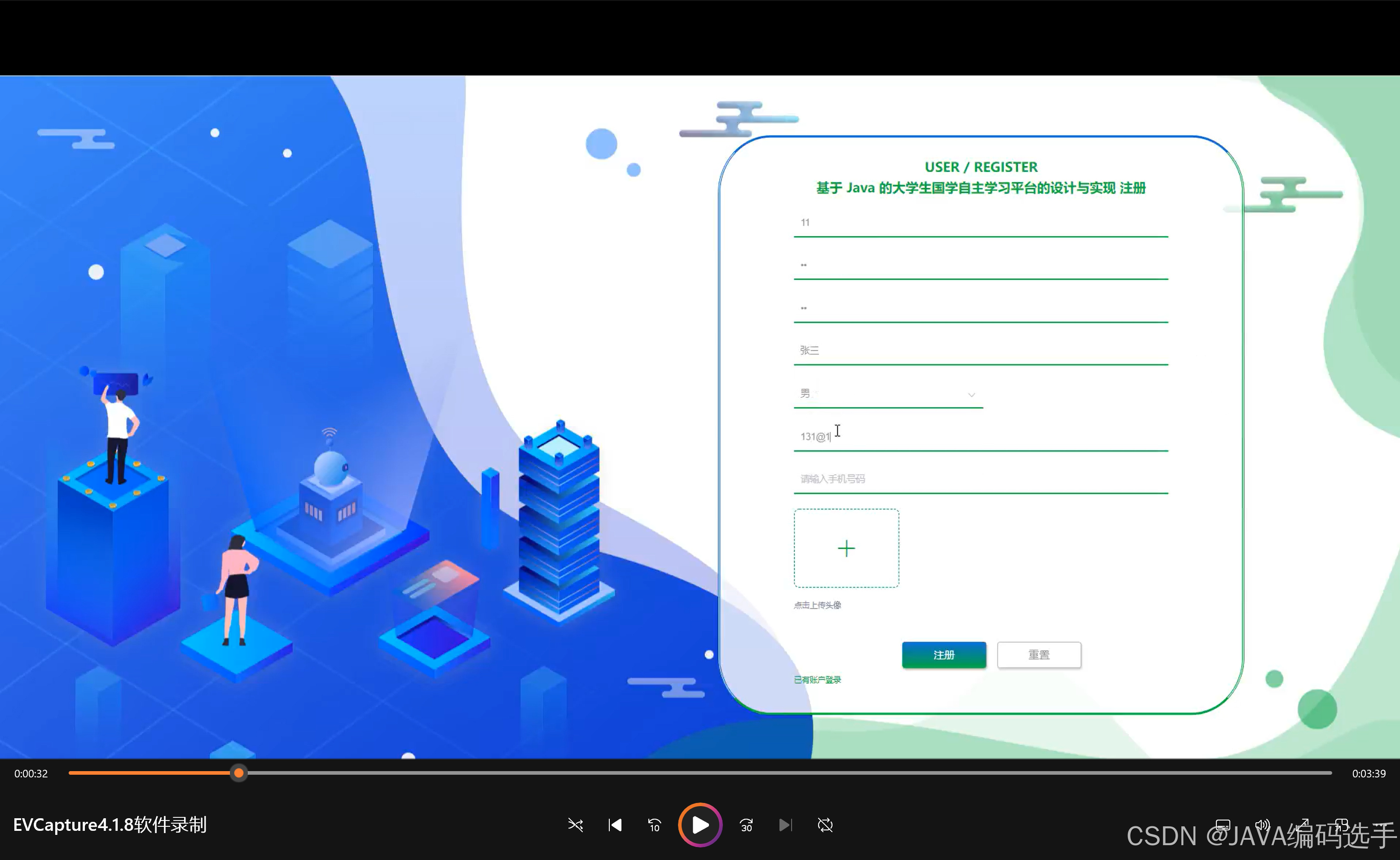Open the 已有账户登录 login link
This screenshot has height=860, width=1400.
point(818,680)
